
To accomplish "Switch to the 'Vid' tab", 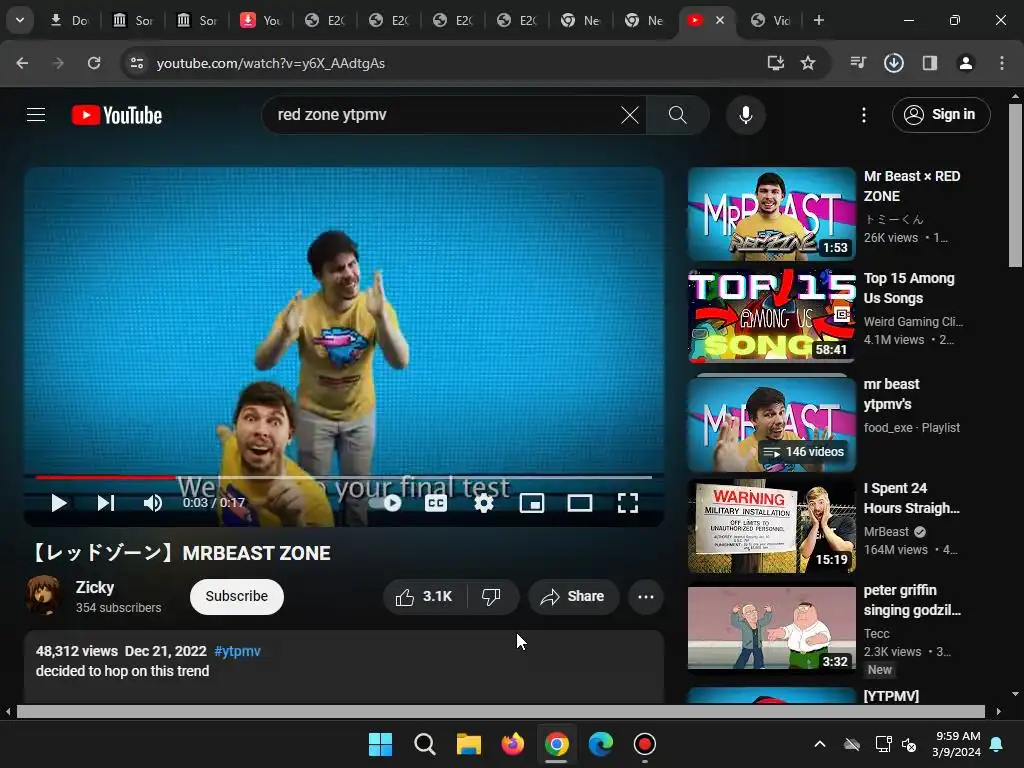I will tap(773, 20).
